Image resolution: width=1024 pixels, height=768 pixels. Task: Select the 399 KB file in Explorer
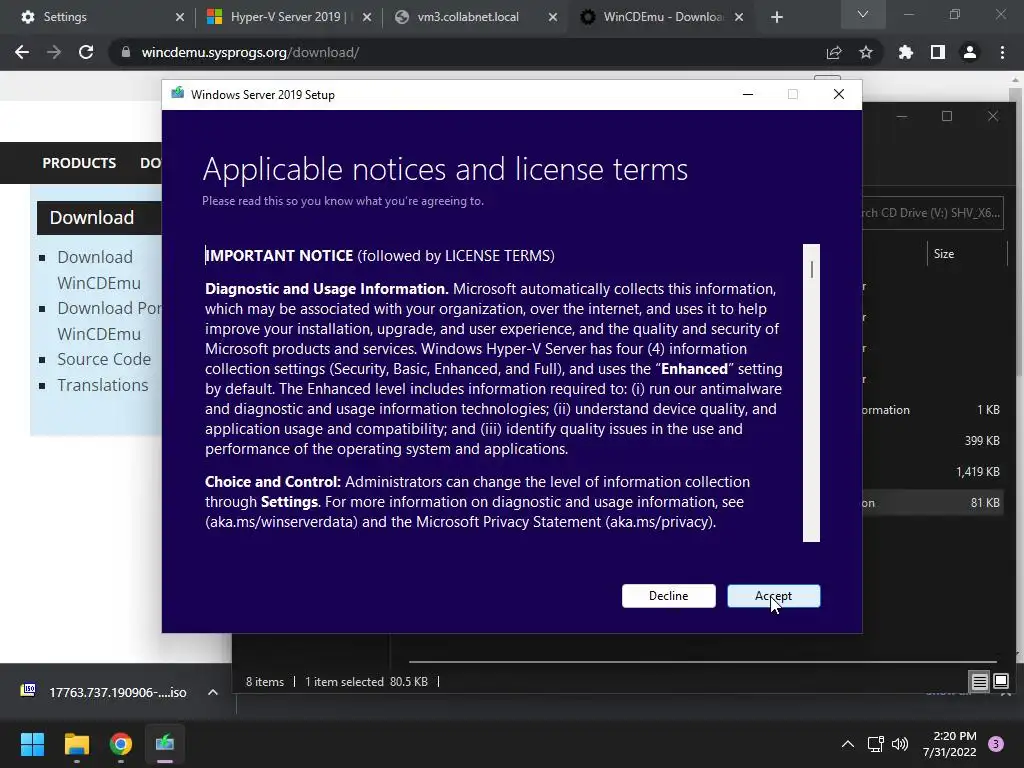tap(931, 441)
